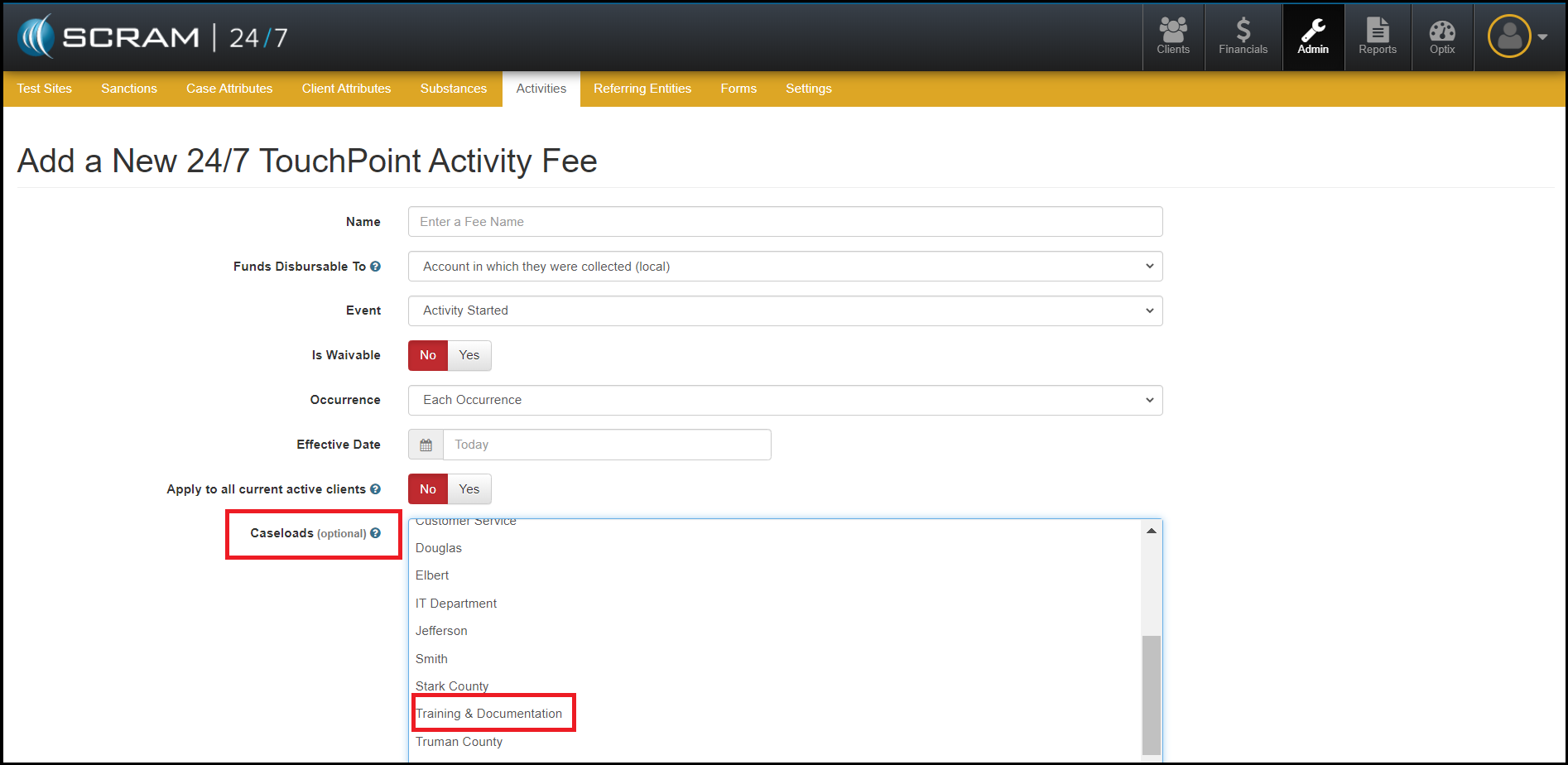
Task: Go to the Referring Entities tab
Action: (x=642, y=89)
